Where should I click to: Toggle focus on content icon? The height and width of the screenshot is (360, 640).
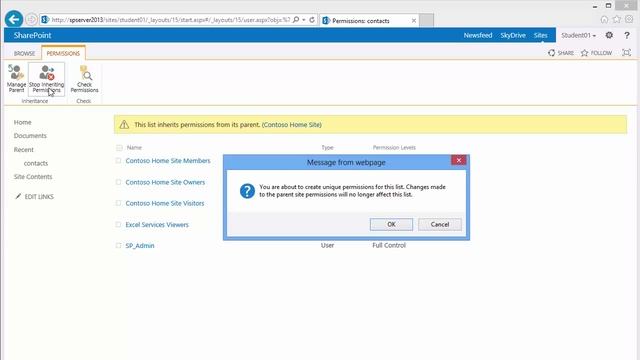pos(627,53)
